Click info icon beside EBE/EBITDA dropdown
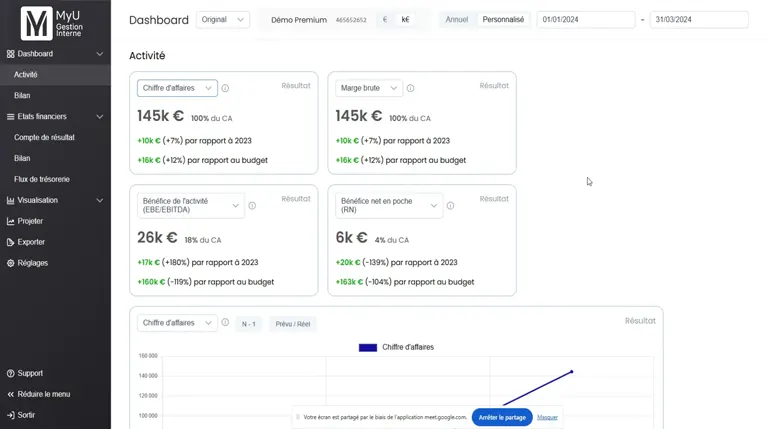The width and height of the screenshot is (768, 429). click(252, 206)
